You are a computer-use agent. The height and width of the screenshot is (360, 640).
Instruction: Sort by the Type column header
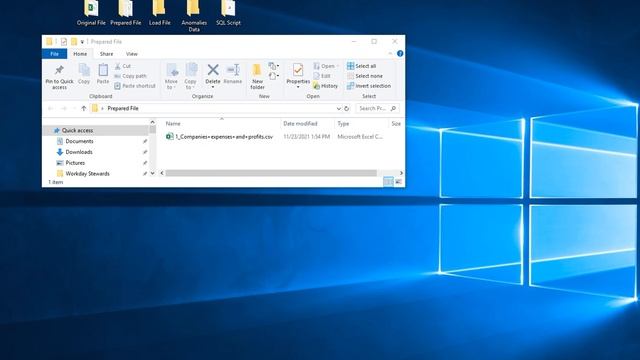point(343,123)
